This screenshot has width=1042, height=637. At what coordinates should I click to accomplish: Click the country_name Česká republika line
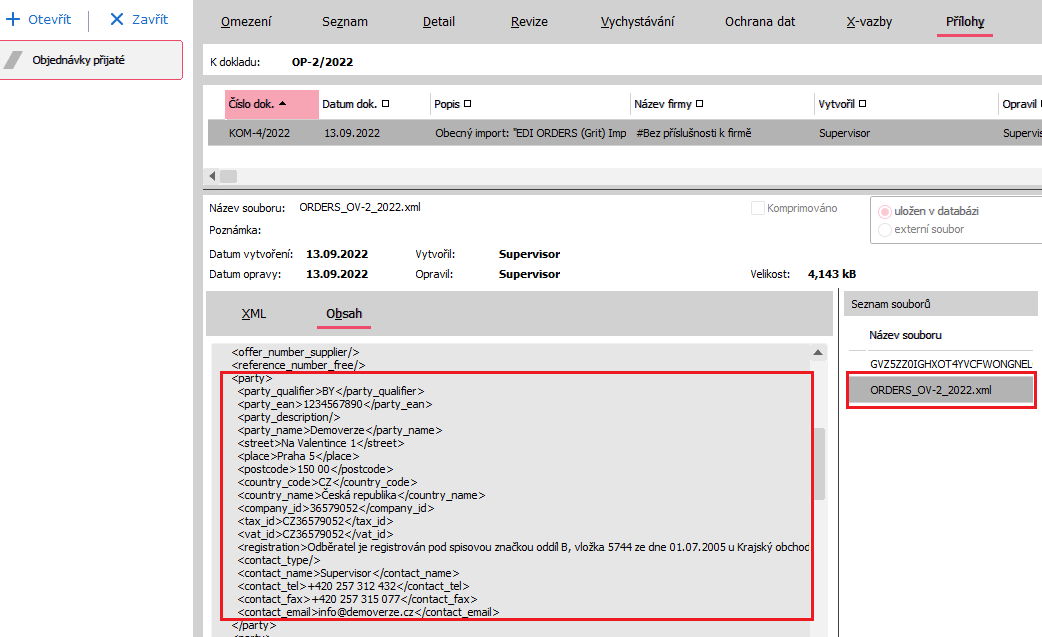click(362, 495)
